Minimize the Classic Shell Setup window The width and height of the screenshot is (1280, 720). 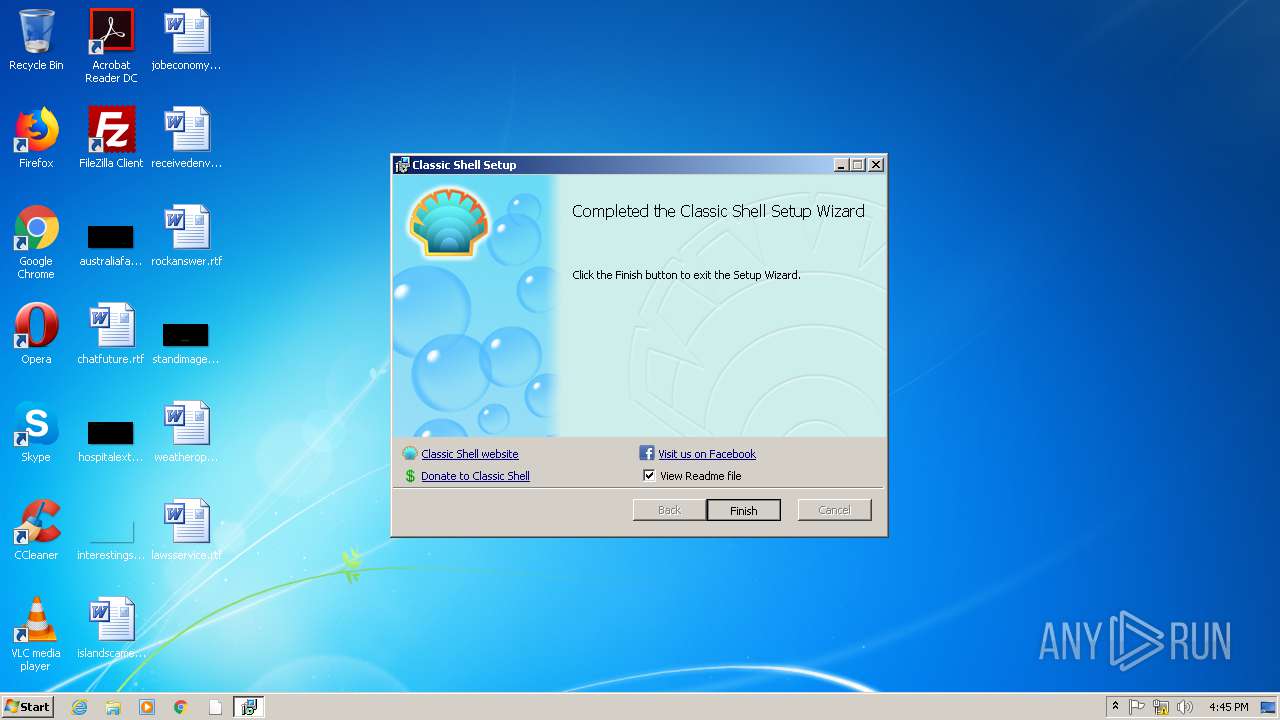(x=841, y=165)
